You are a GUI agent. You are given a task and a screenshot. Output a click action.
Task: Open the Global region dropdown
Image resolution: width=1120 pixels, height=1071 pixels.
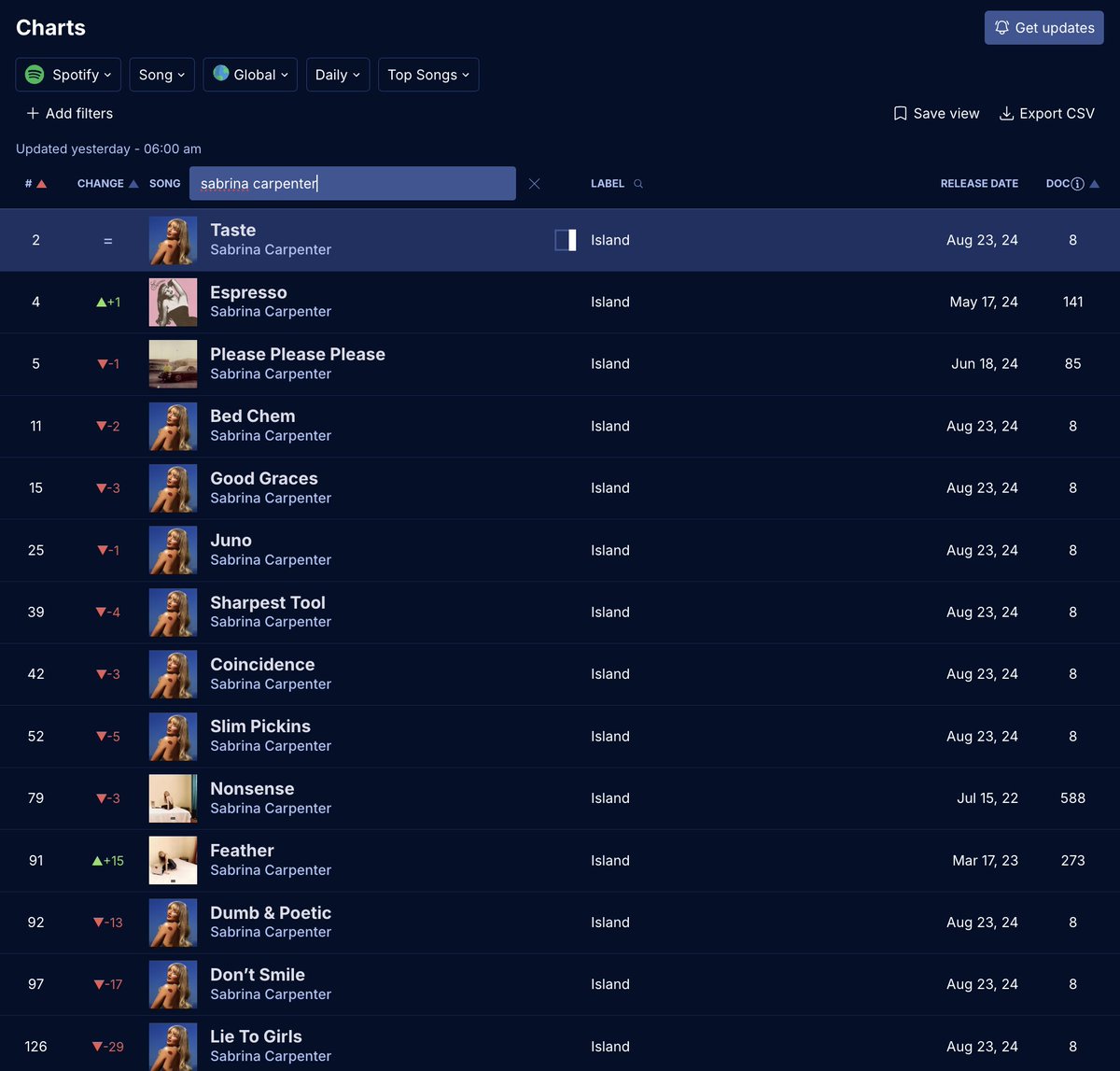click(x=250, y=75)
